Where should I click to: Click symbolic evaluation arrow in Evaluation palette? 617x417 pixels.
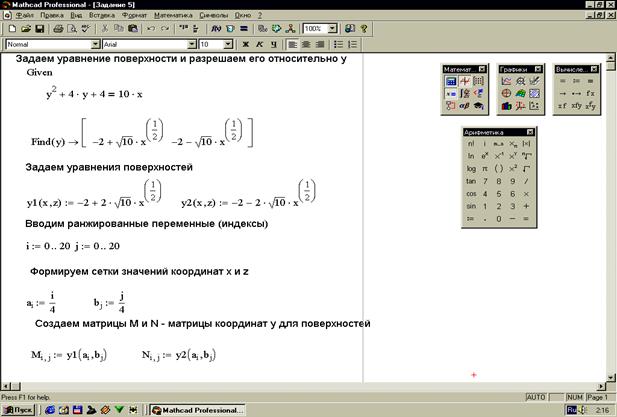tap(563, 94)
